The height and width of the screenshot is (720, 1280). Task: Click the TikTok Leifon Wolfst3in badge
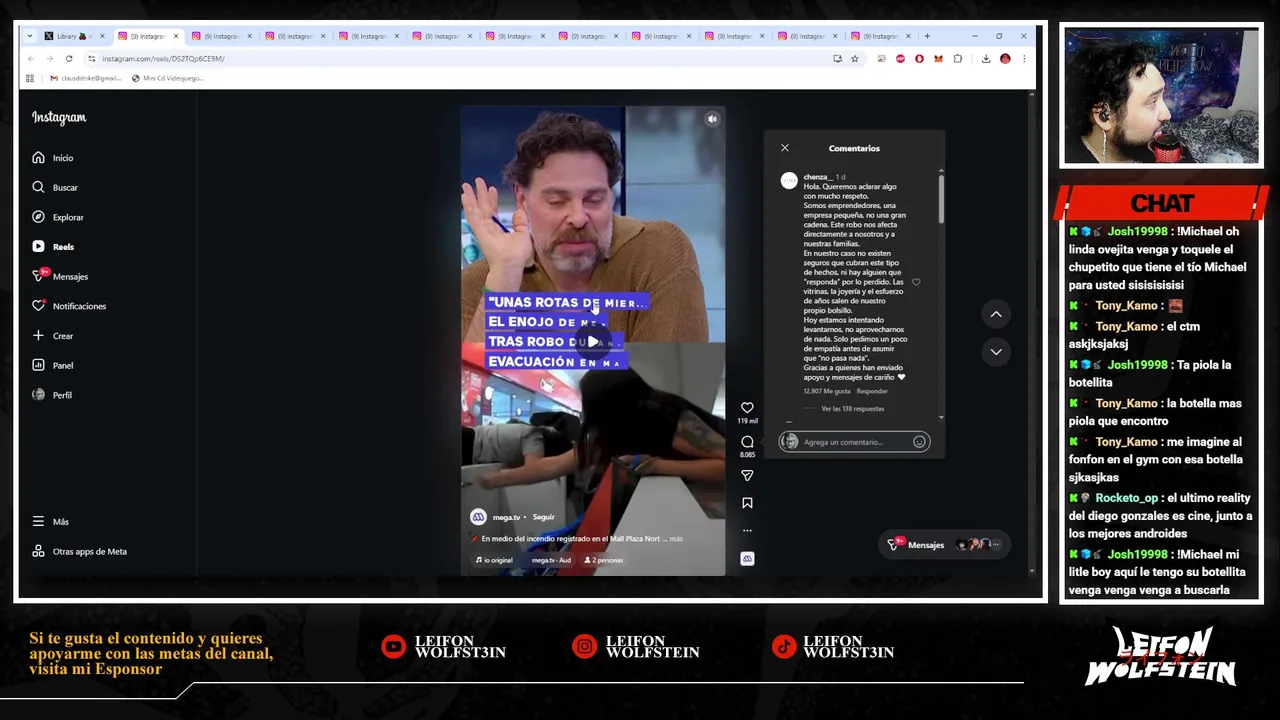(834, 647)
